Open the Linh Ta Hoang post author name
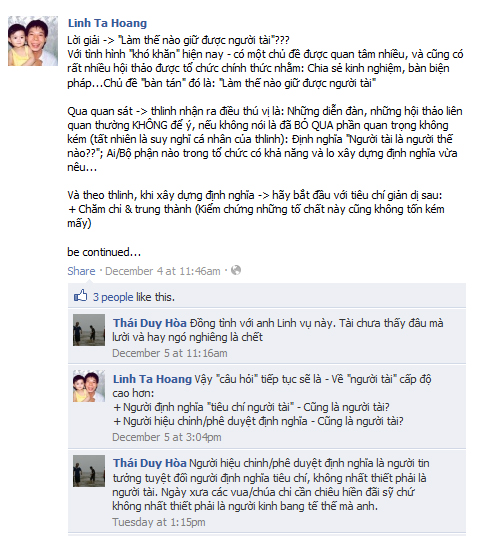The height and width of the screenshot is (536, 486). (107, 23)
